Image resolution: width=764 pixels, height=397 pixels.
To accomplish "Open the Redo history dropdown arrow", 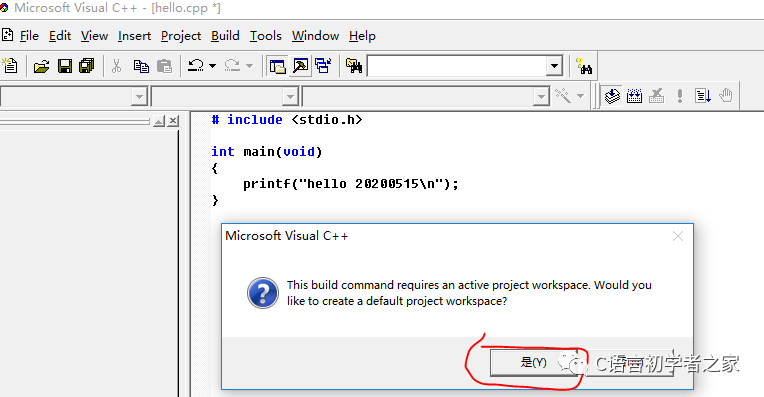I will (x=249, y=66).
